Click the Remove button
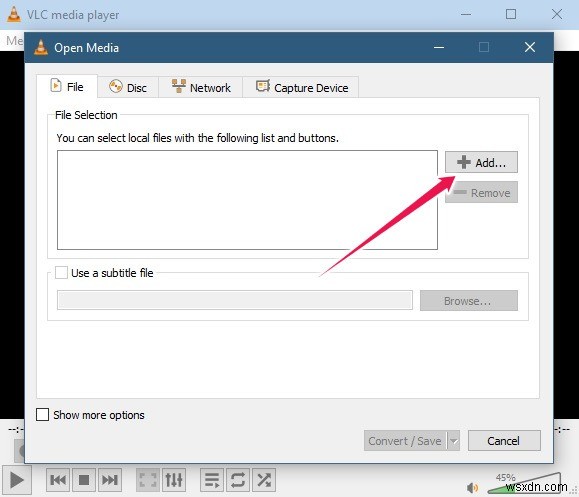579x497 pixels. click(x=481, y=192)
